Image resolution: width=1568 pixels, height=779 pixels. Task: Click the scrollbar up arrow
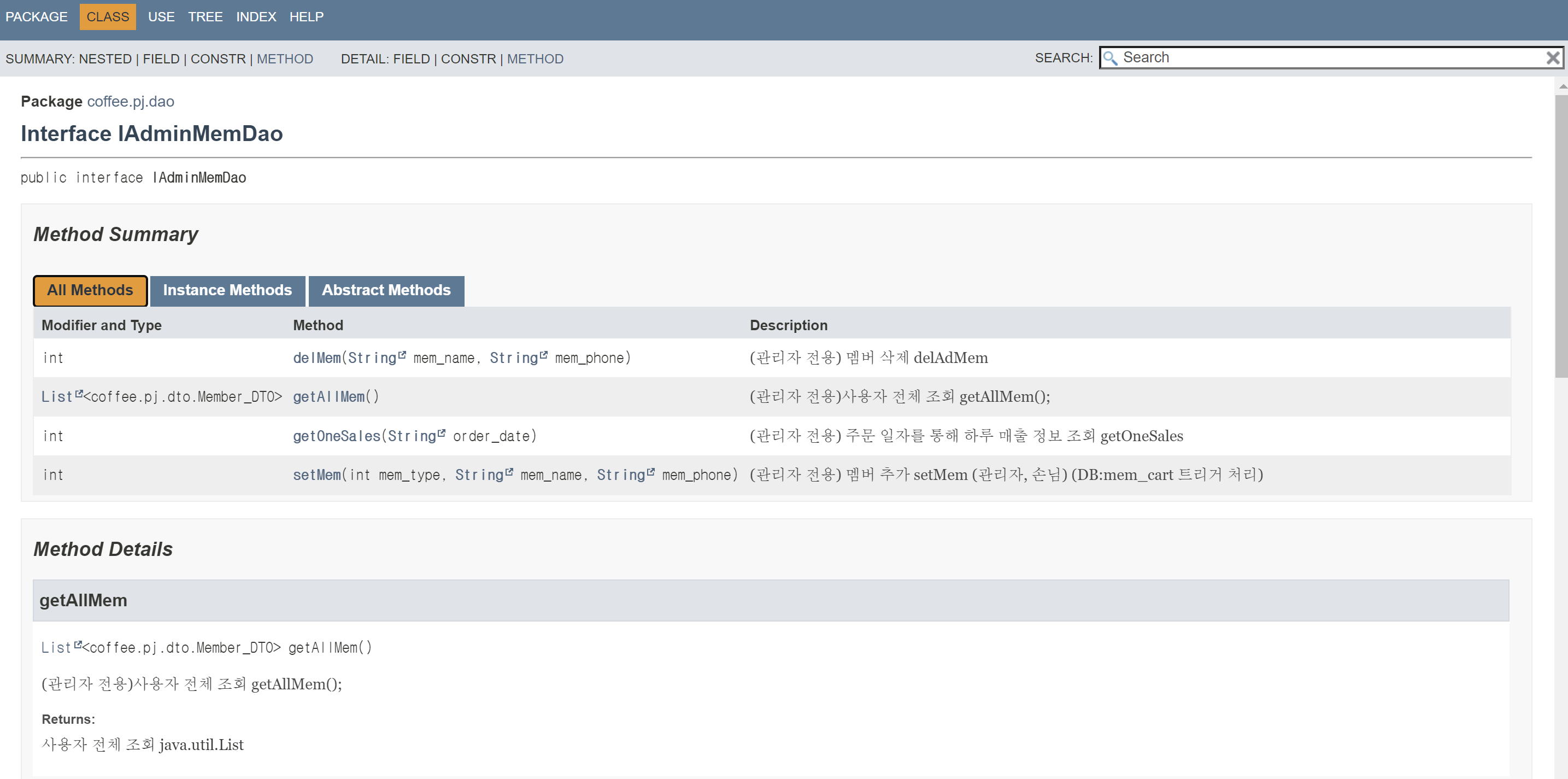(1562, 86)
